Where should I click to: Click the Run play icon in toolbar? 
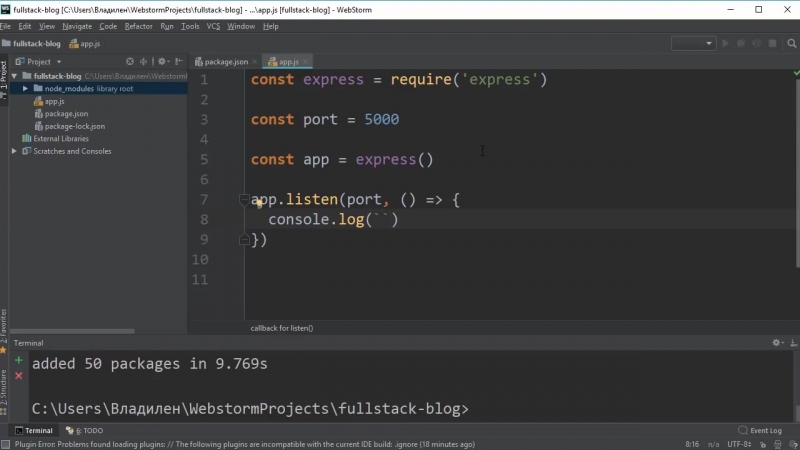click(x=725, y=44)
